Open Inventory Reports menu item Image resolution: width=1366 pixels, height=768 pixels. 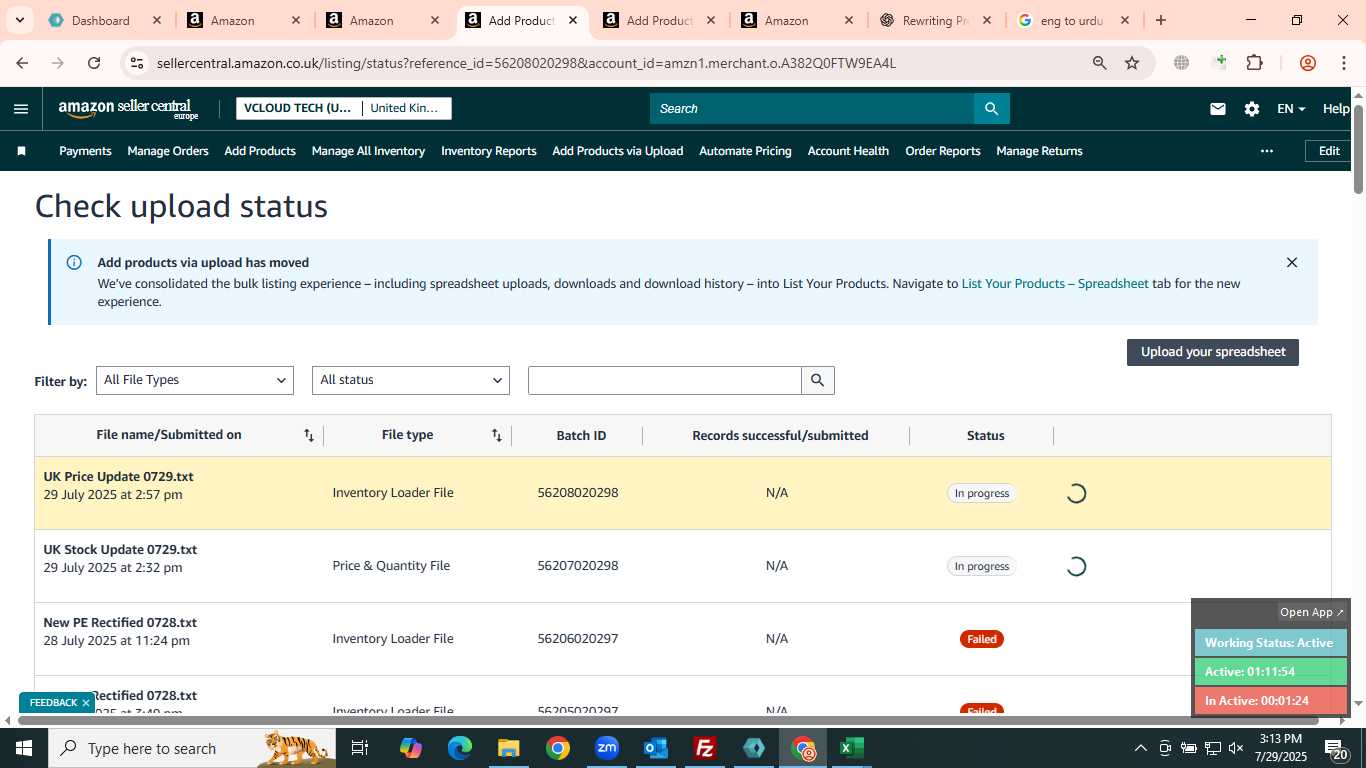489,151
